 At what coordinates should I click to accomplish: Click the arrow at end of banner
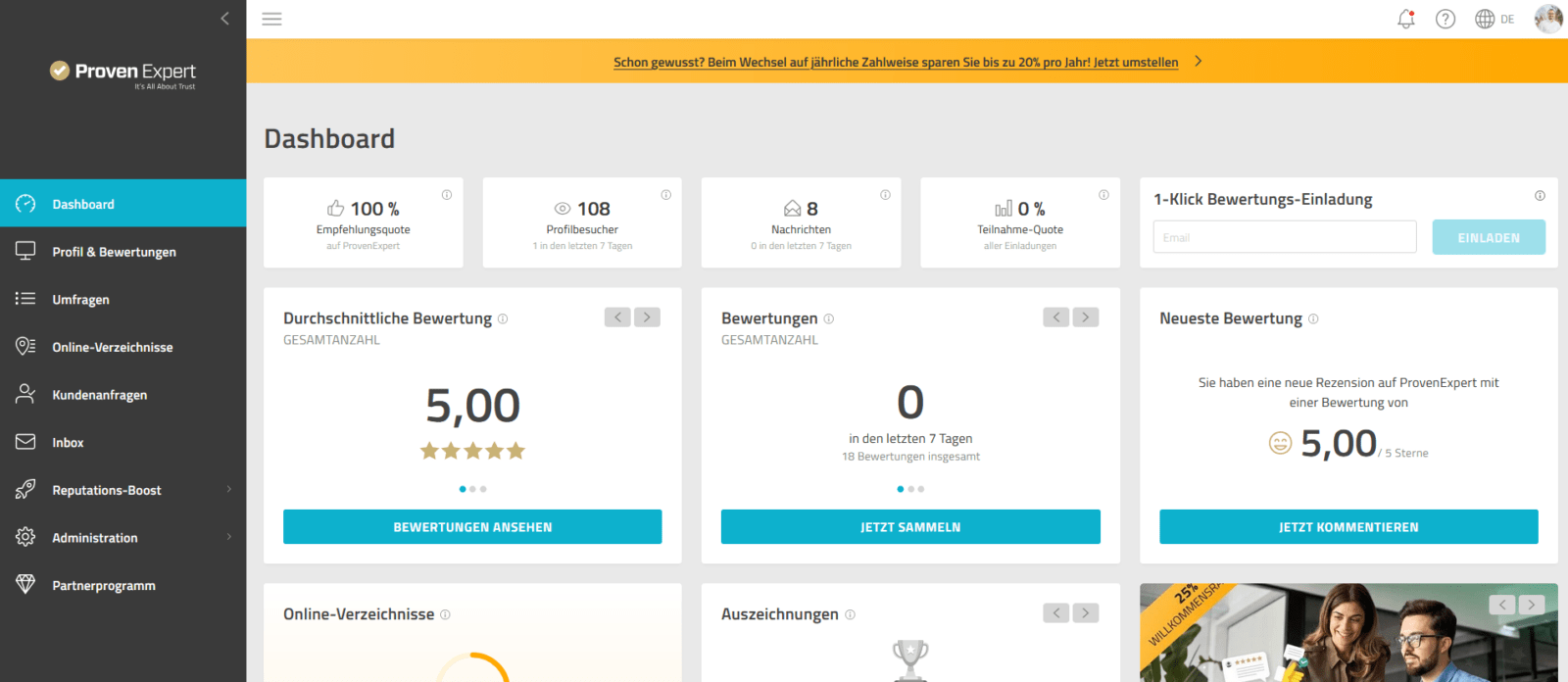tap(1198, 61)
